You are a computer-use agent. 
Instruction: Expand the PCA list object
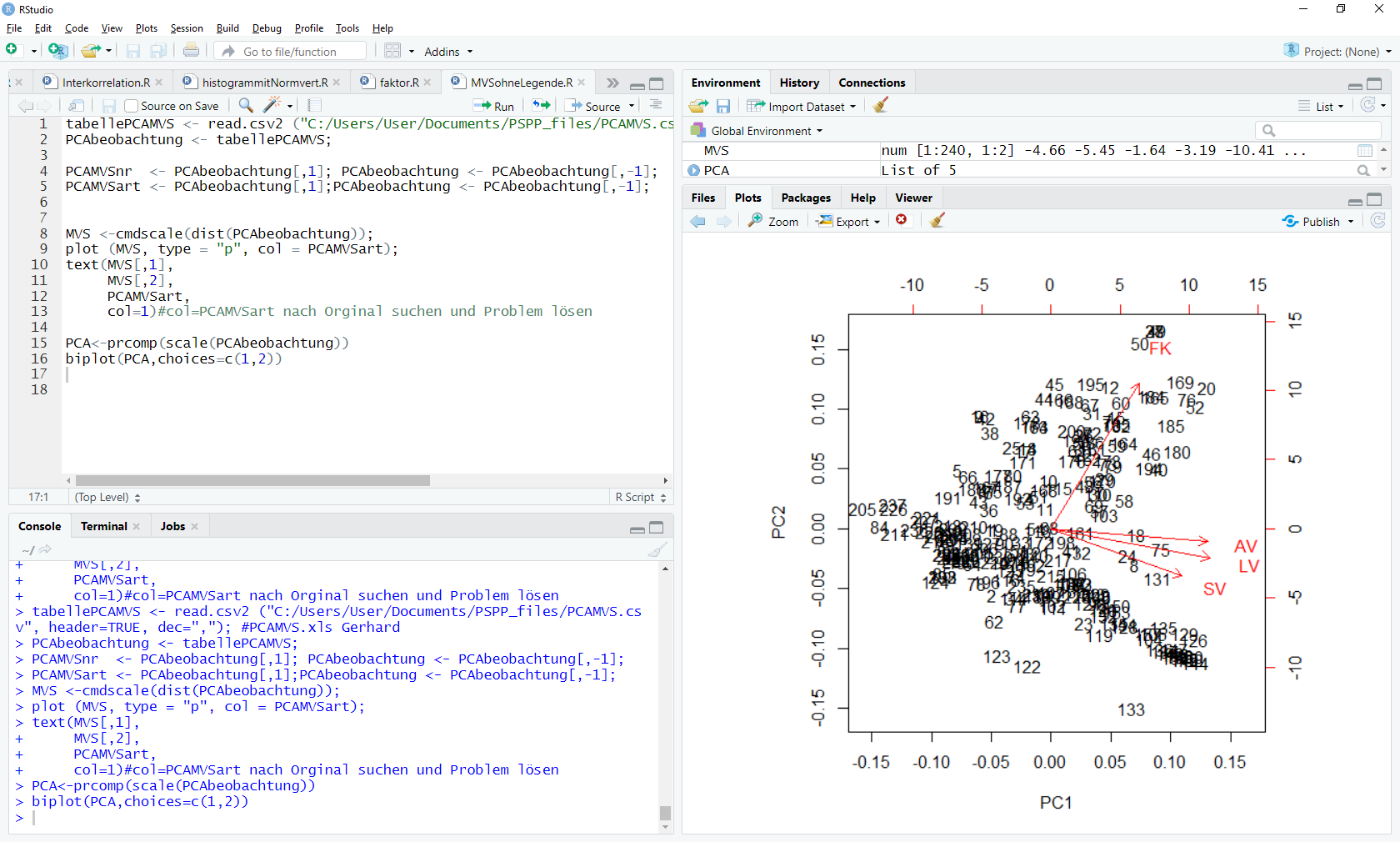tap(693, 170)
